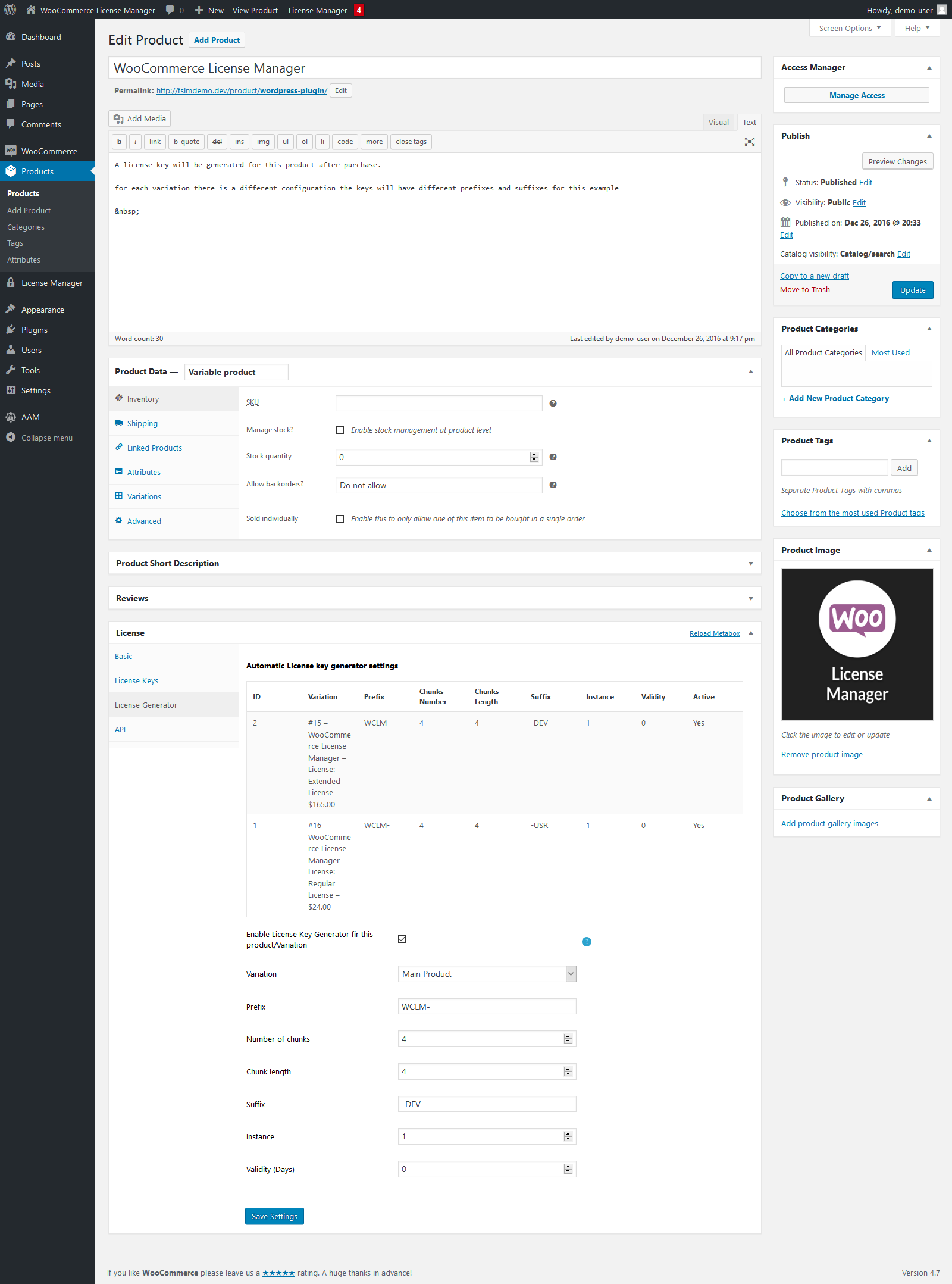Expand the Product Short Description panel
Image resolution: width=952 pixels, height=1284 pixels.
tap(751, 564)
